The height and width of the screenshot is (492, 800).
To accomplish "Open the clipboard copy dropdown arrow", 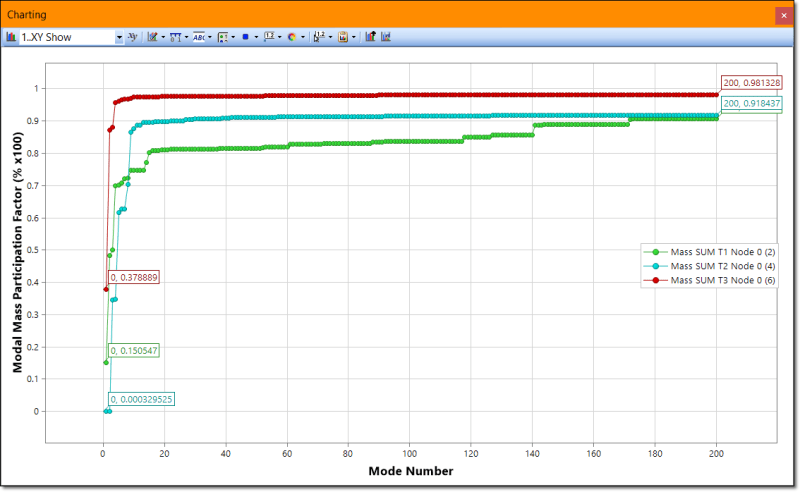I will point(353,37).
